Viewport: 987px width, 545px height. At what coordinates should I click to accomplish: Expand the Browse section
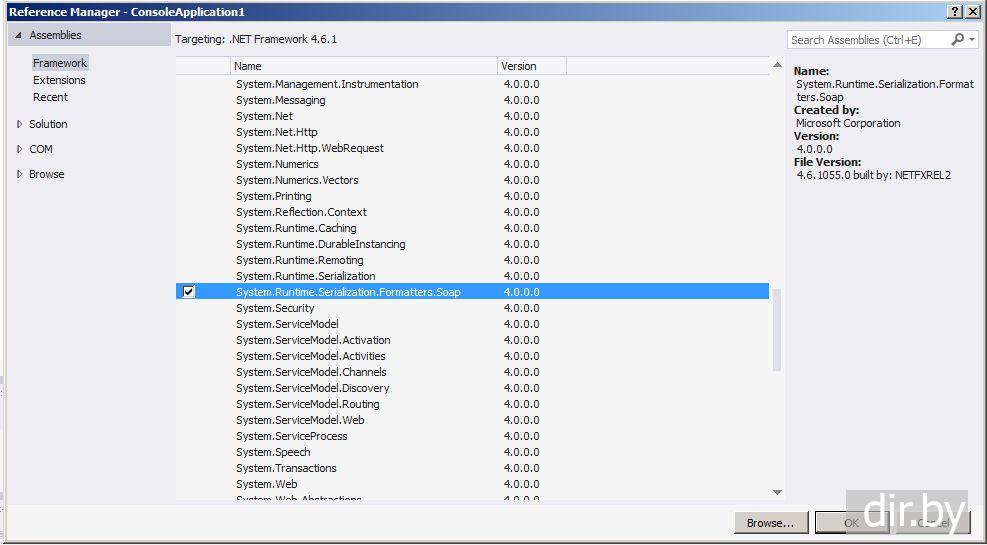click(x=19, y=174)
